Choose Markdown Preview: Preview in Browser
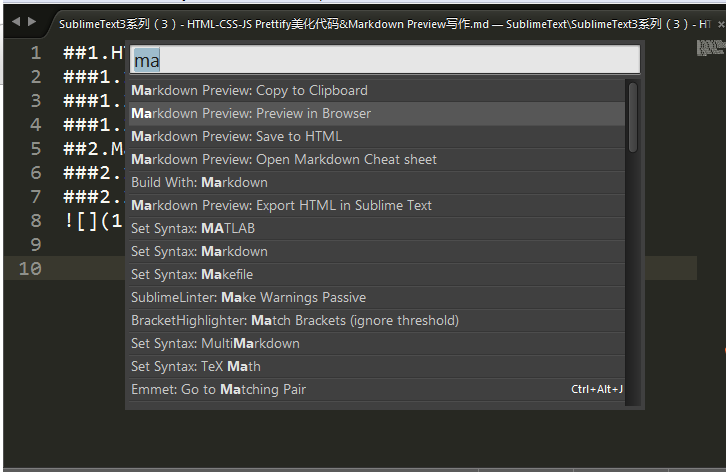This screenshot has width=726, height=472. pos(377,113)
